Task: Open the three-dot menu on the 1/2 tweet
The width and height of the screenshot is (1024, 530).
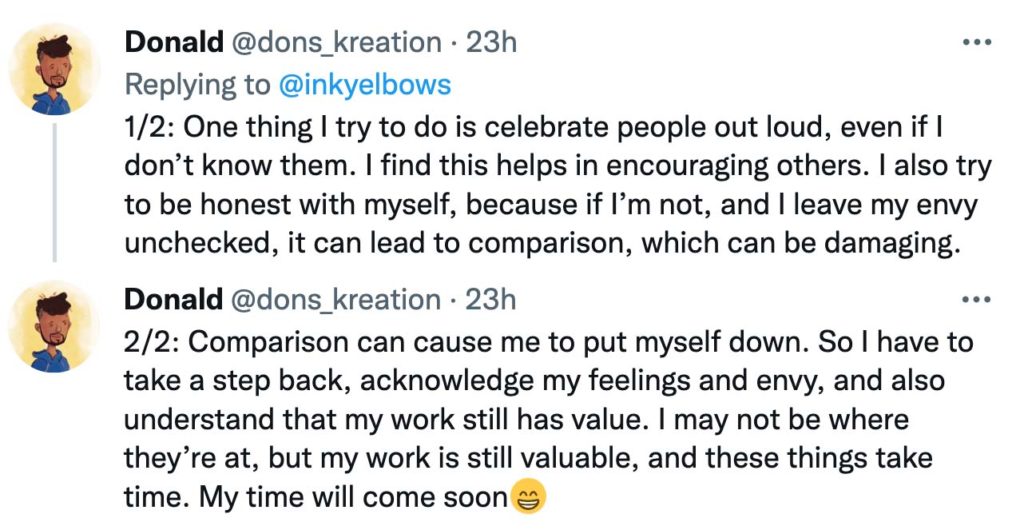Action: tap(977, 42)
